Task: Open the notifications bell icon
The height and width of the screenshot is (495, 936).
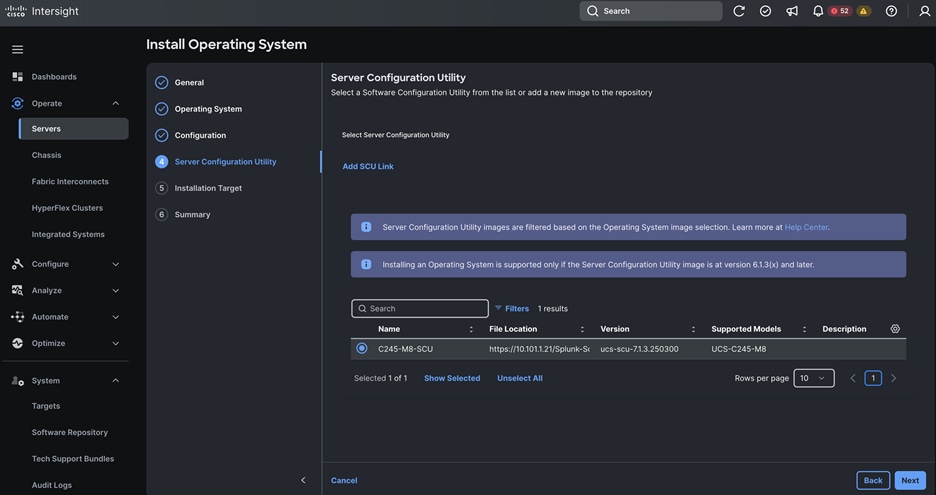Action: 818,11
